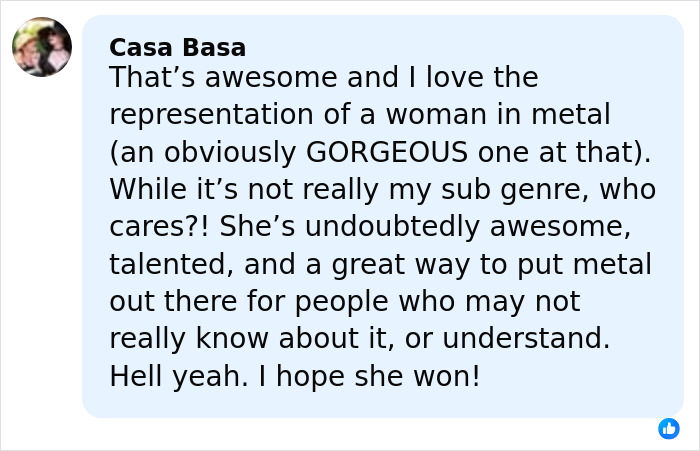
Task: Click "That's awesome" at the comment start
Action: pyautogui.click(x=195, y=77)
